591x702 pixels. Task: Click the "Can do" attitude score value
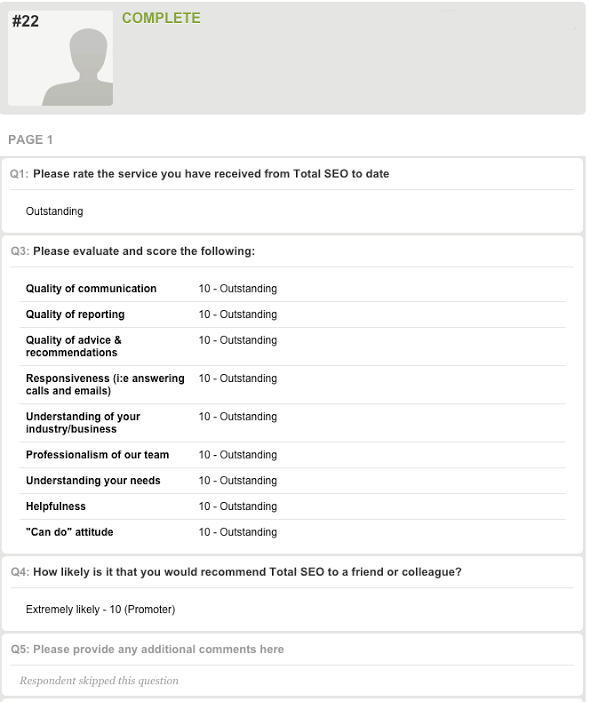[x=238, y=532]
